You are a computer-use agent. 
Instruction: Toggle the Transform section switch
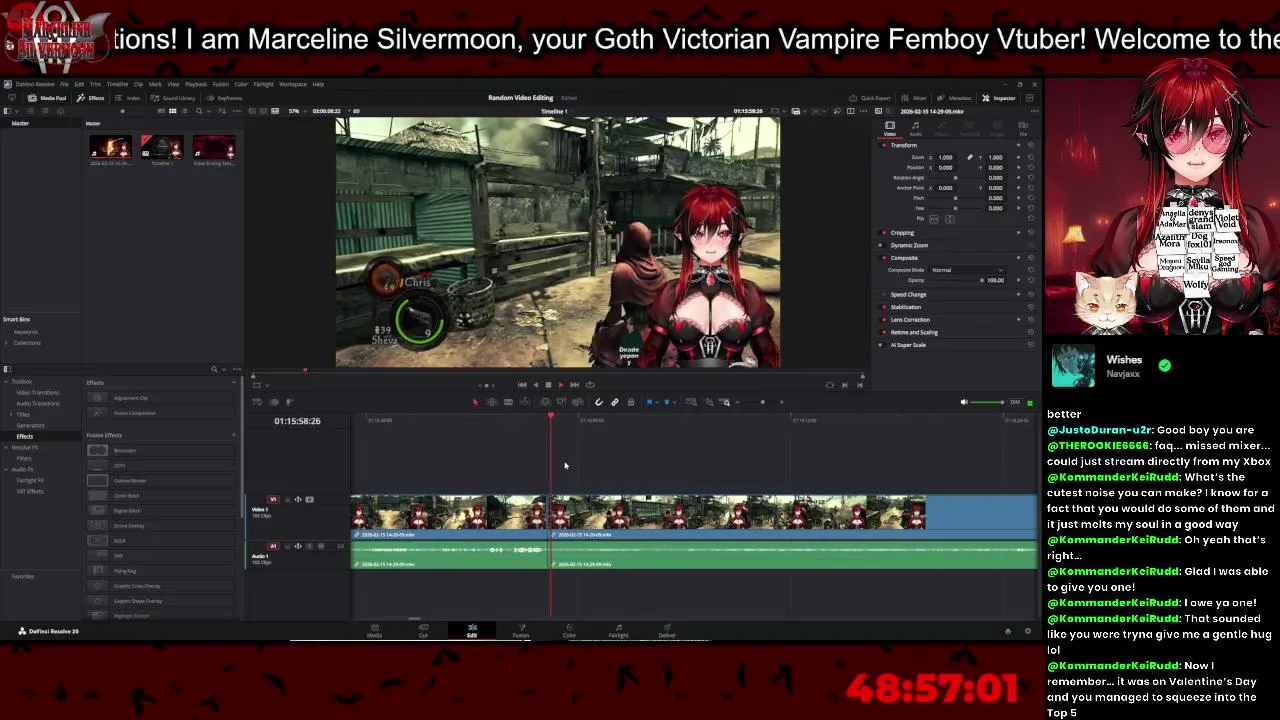883,145
